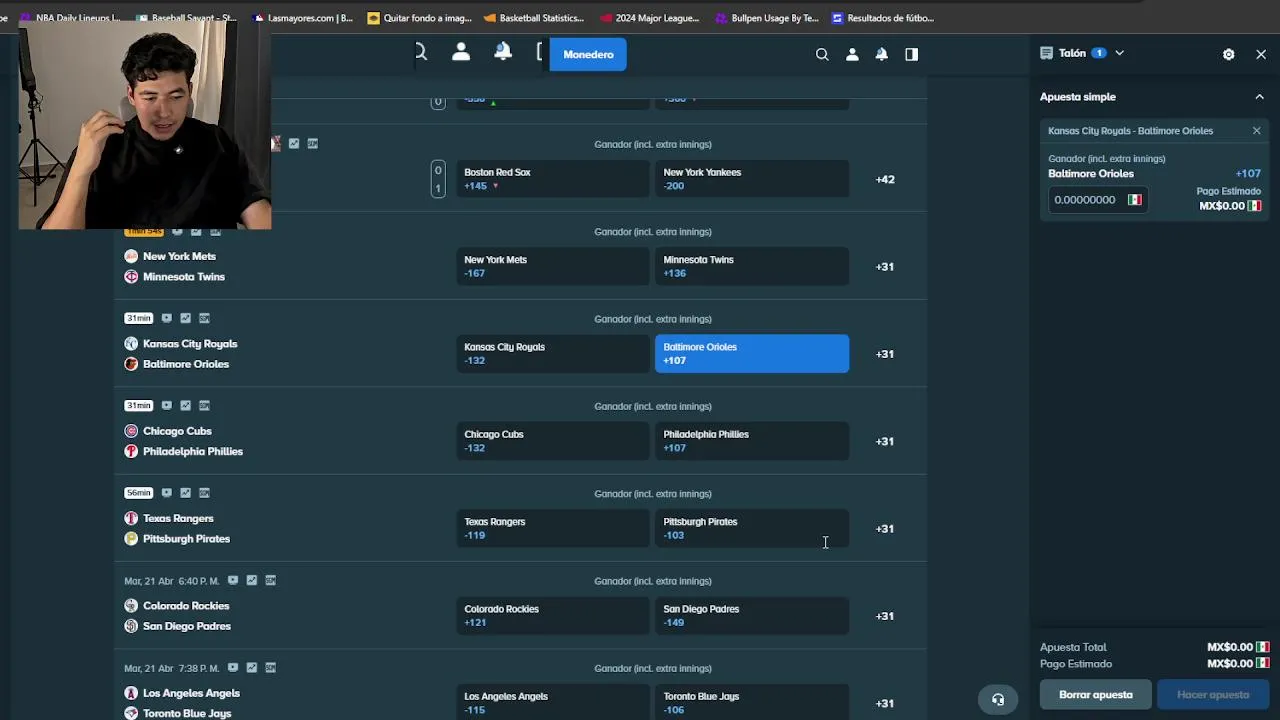Viewport: 1280px width, 720px height.
Task: Focus the bet amount 0.00000000 field
Action: click(x=1096, y=200)
